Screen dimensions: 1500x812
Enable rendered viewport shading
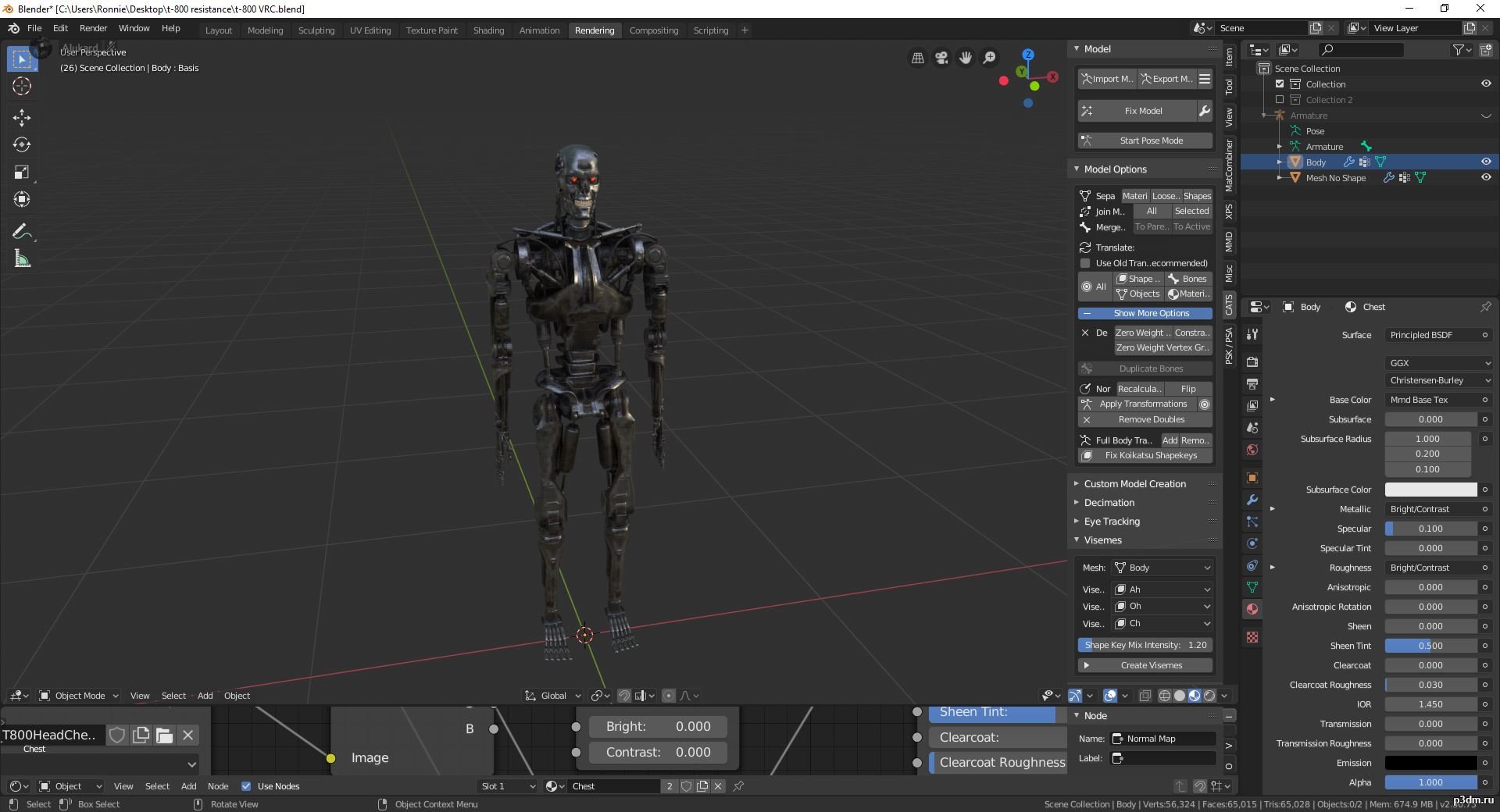pyautogui.click(x=1209, y=696)
